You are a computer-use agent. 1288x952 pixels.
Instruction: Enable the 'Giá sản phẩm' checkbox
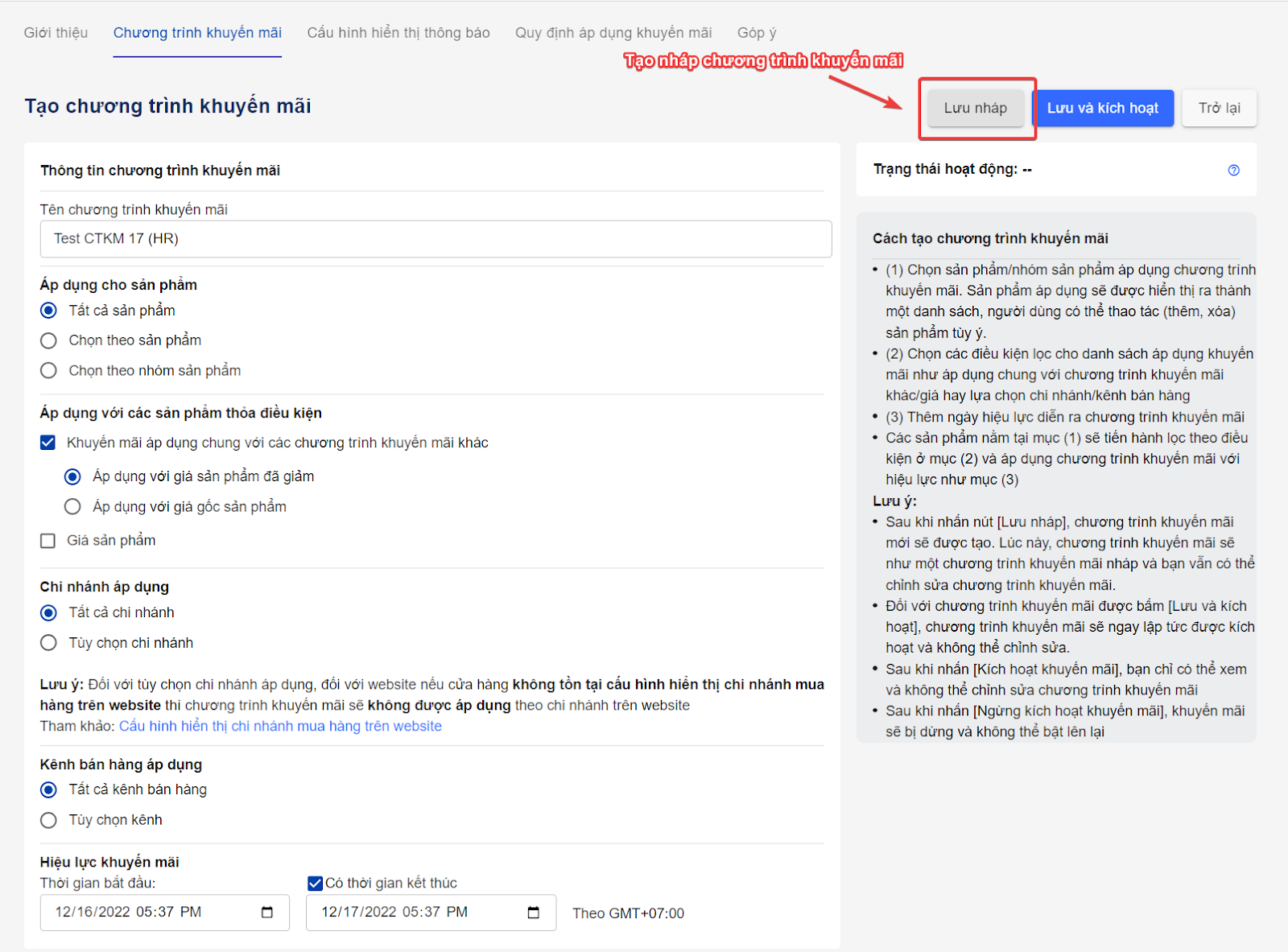click(x=48, y=541)
